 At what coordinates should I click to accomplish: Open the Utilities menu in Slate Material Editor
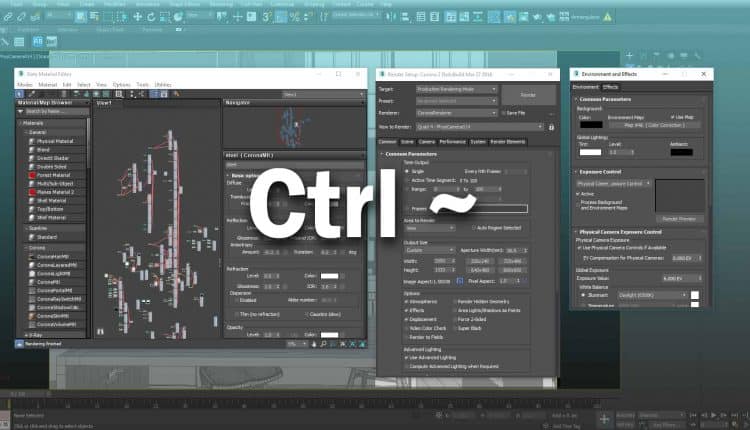point(163,84)
